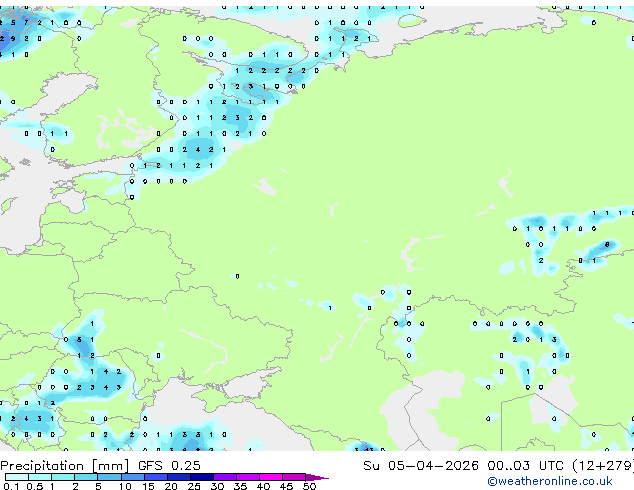This screenshot has height=490, width=634.
Task: Click the 'GFS 0.25' model label
Action: (x=169, y=466)
